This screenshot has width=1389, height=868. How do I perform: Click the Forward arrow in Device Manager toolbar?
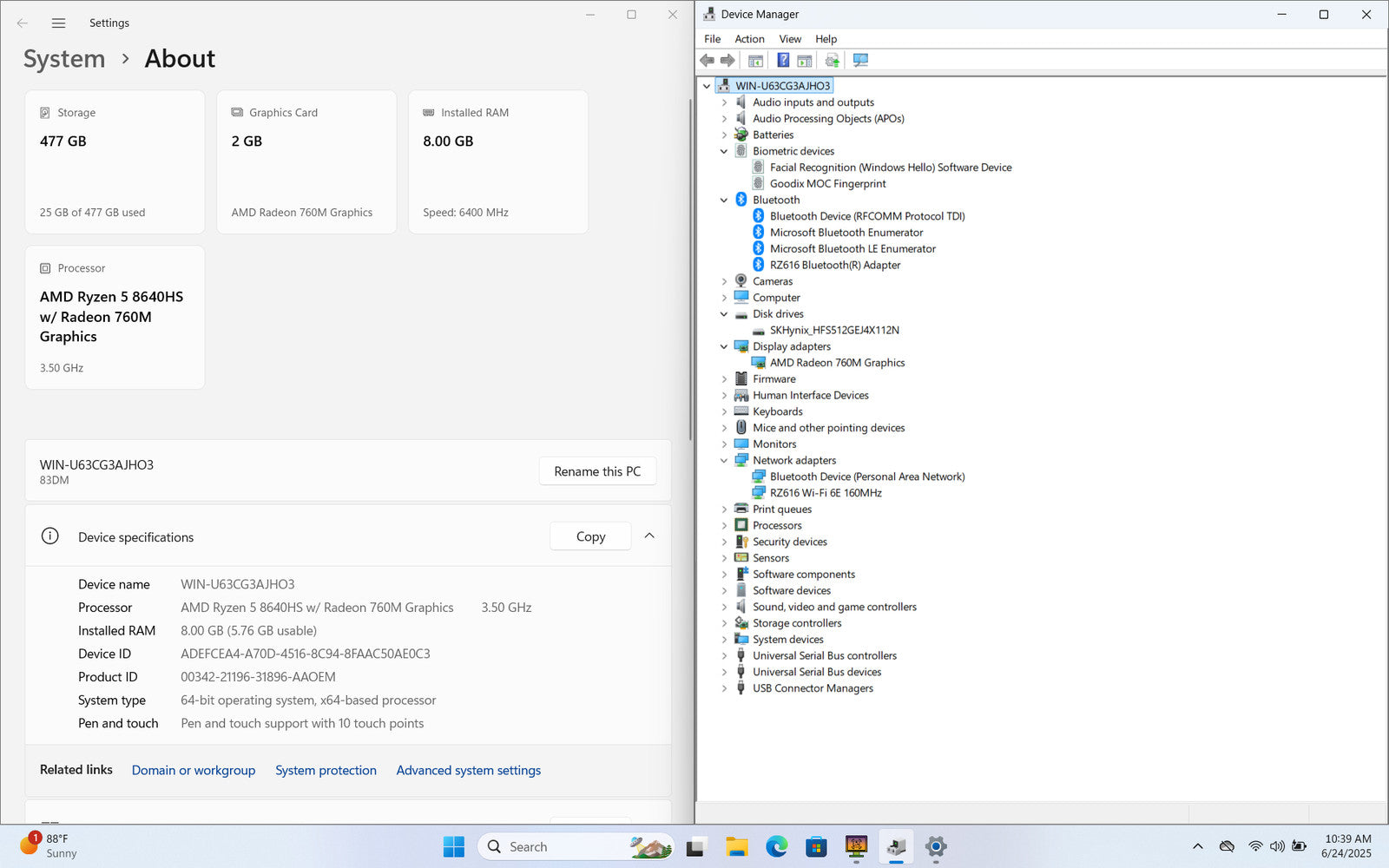[727, 60]
